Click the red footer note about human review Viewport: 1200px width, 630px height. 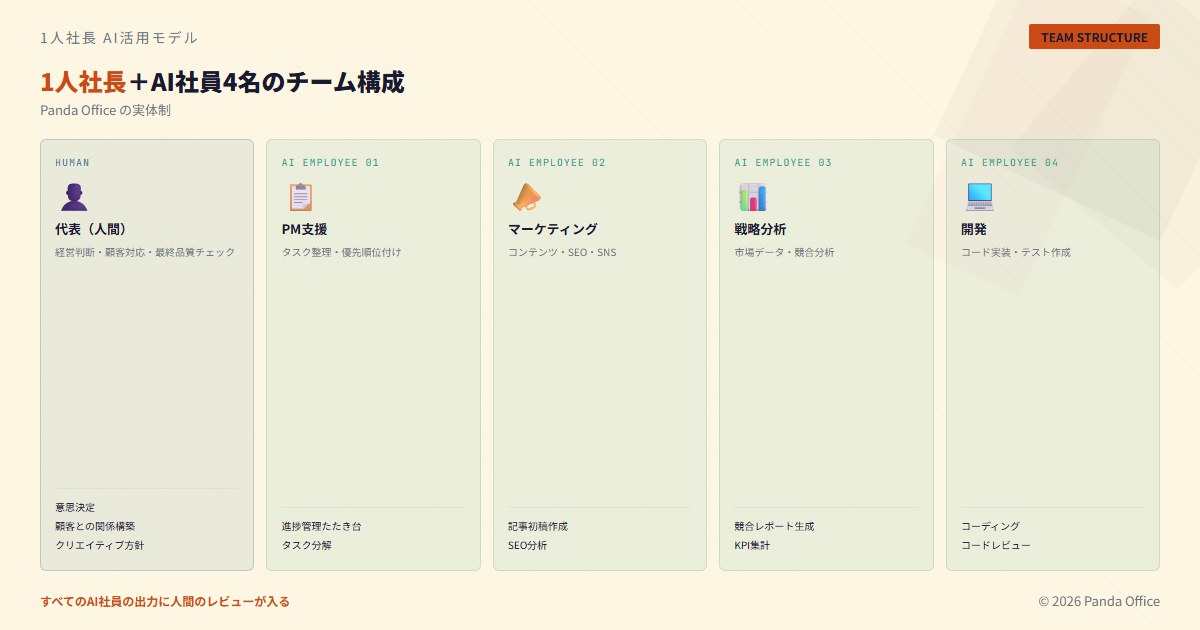point(165,601)
